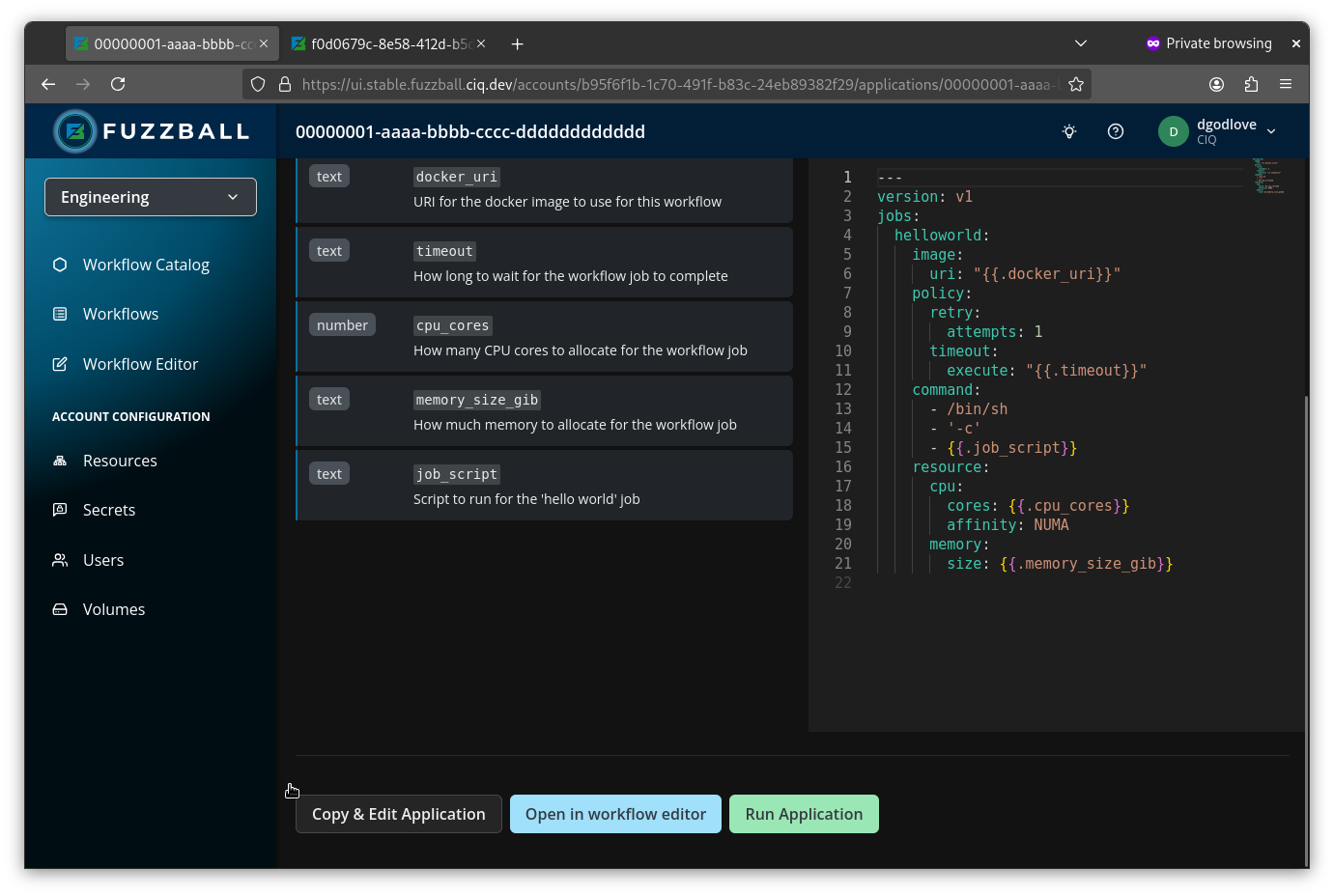The width and height of the screenshot is (1334, 896).
Task: Click the Run Application button
Action: click(804, 814)
